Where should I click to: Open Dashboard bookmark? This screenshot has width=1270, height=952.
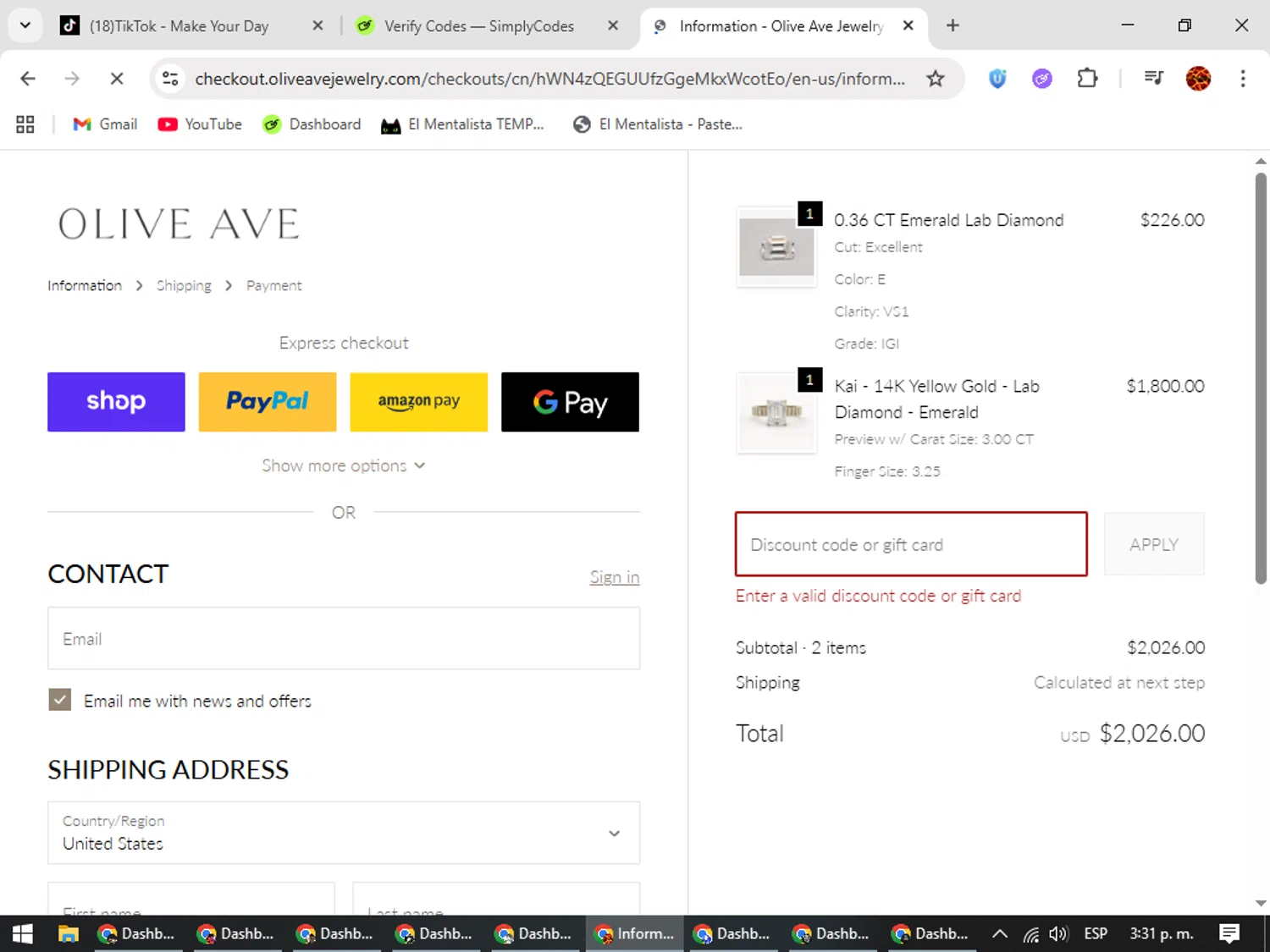[x=312, y=124]
